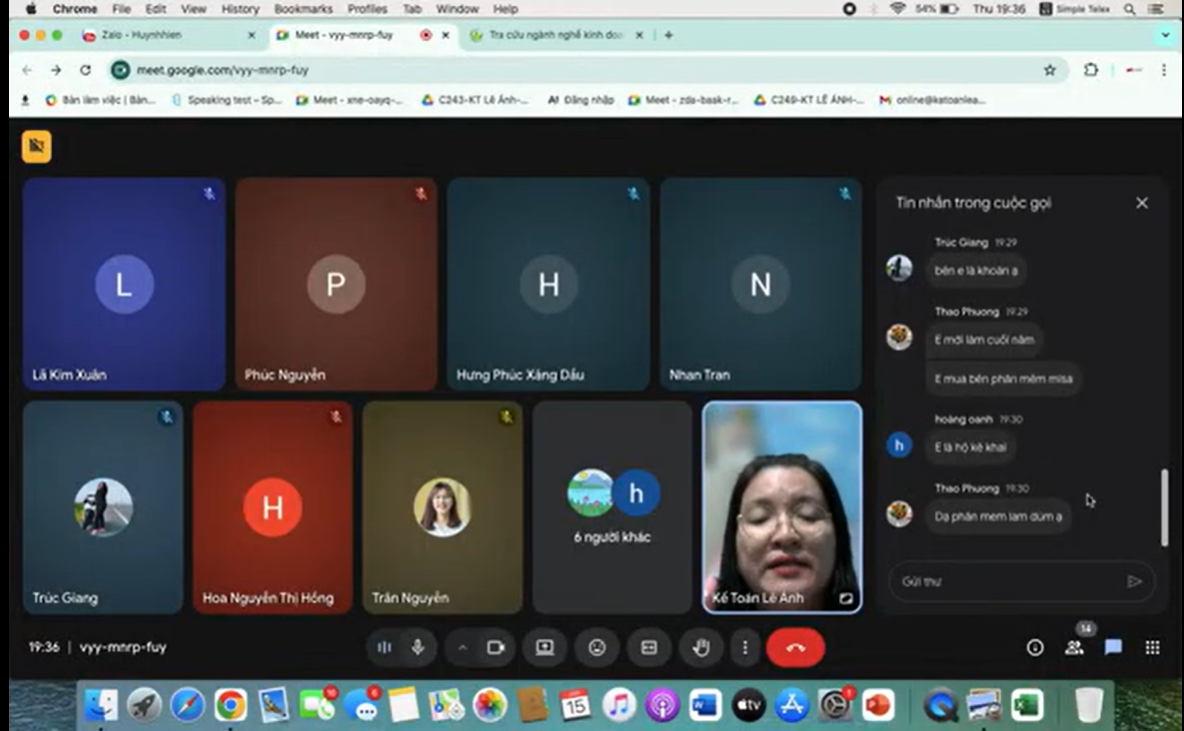Open more options three-dot menu in Meet
Screen dimensions: 1184x731
click(744, 648)
